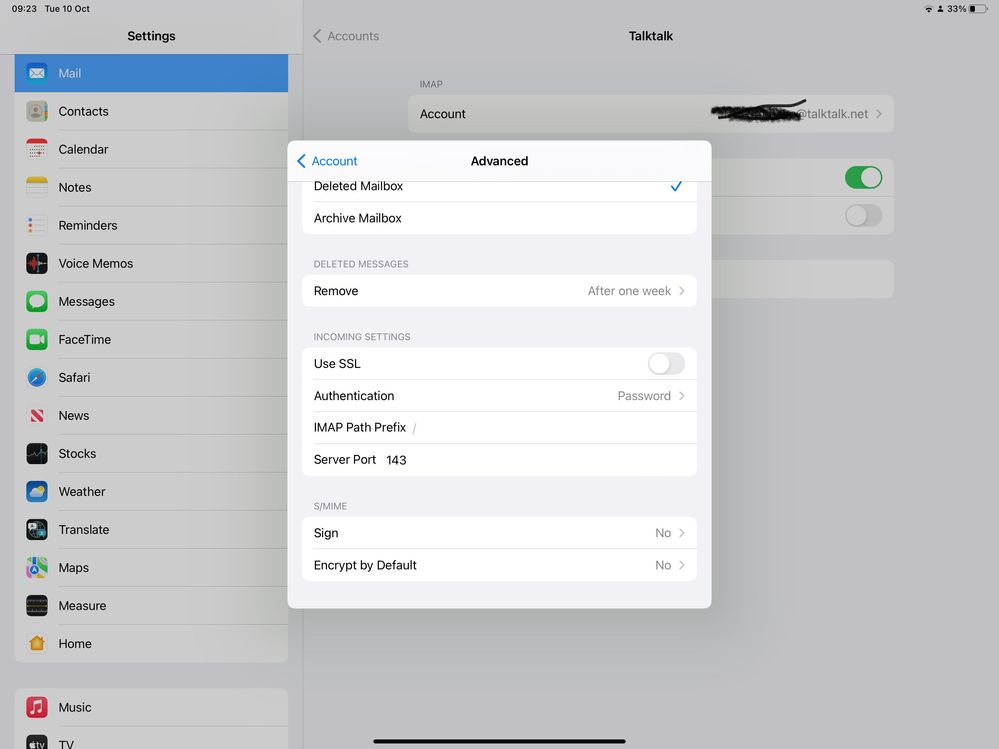Image resolution: width=999 pixels, height=749 pixels.
Task: Turn off the green switch in Talktalk panel
Action: (863, 178)
